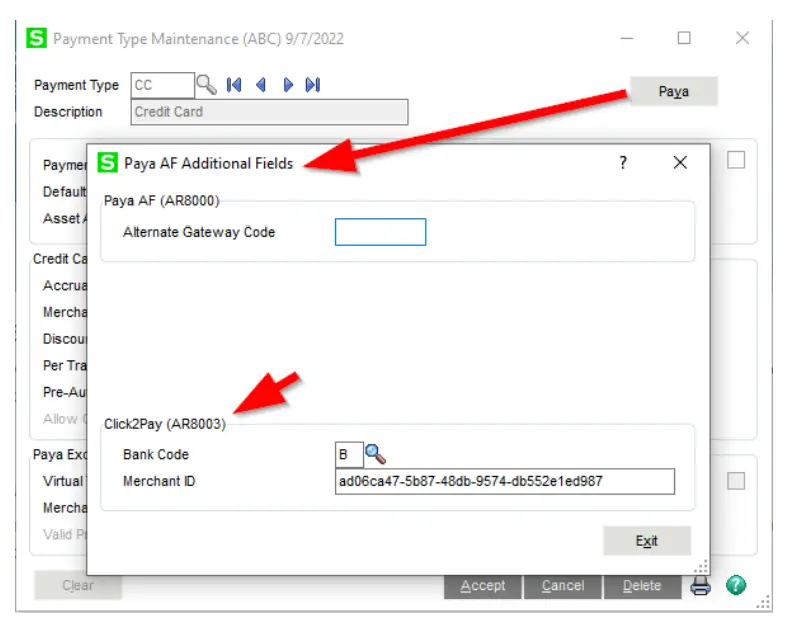Minimize the Payment Type Maintenance window

click(x=627, y=38)
